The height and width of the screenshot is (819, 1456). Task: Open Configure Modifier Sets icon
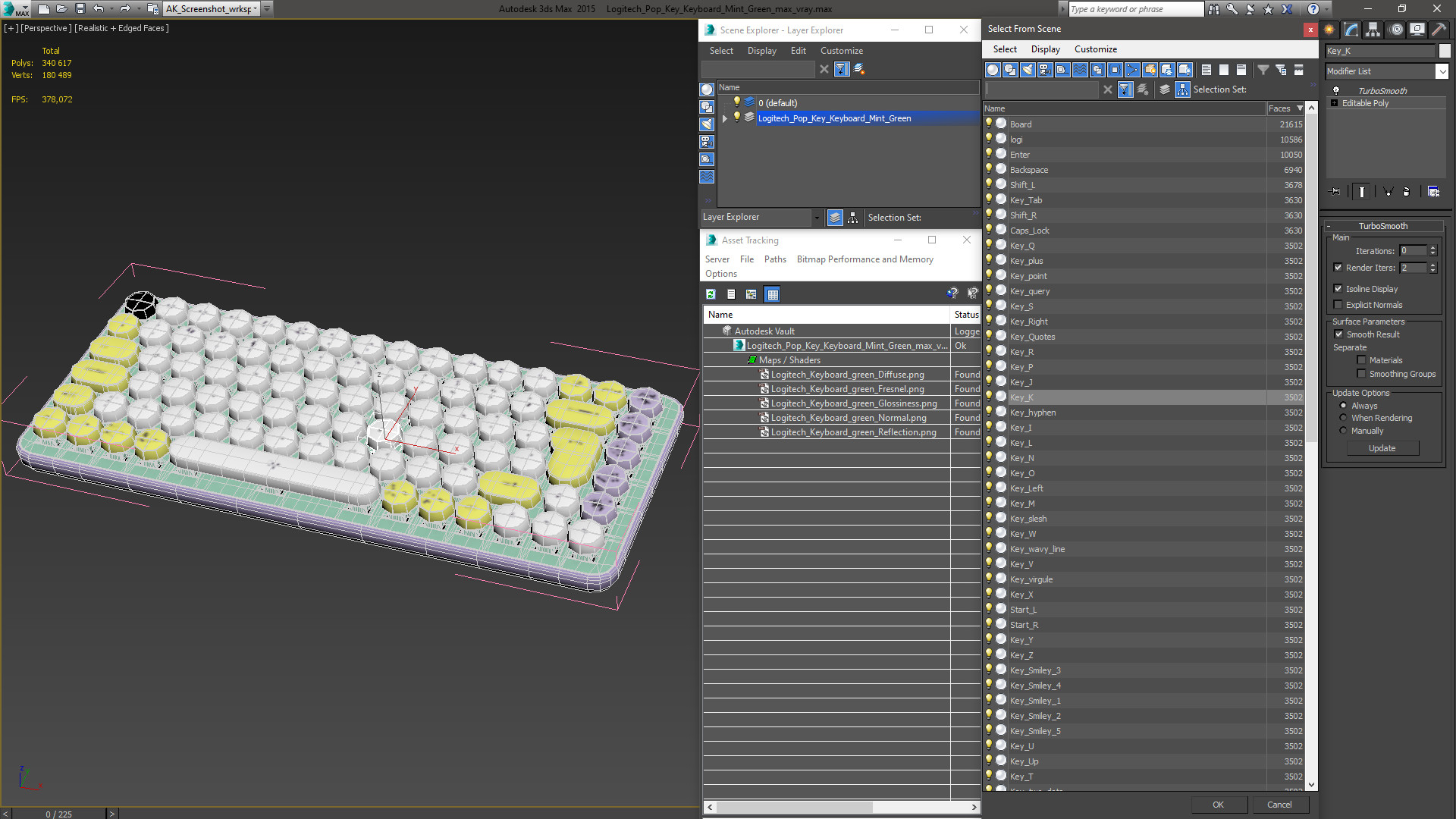click(x=1433, y=192)
